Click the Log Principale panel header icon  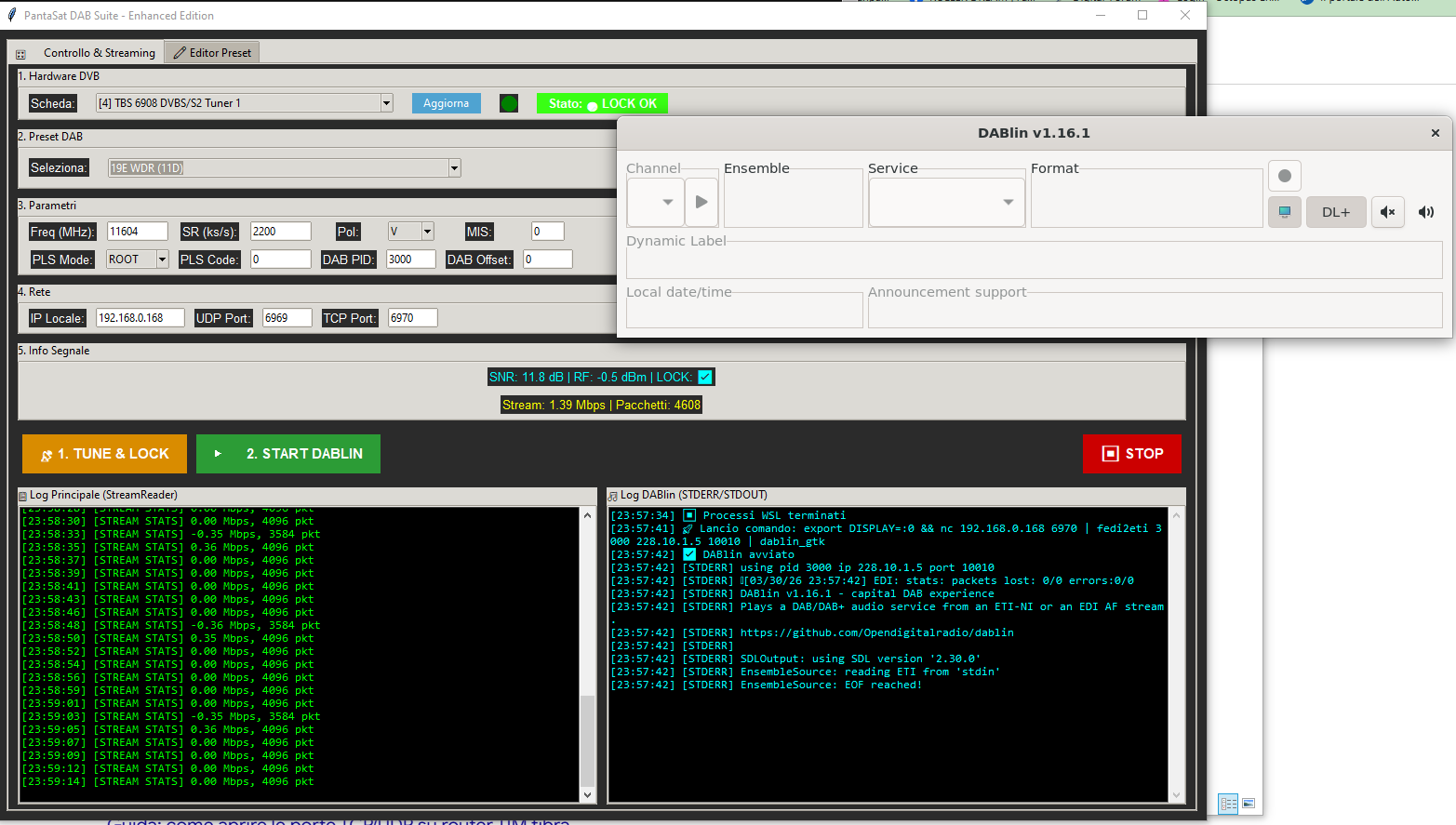tap(23, 496)
